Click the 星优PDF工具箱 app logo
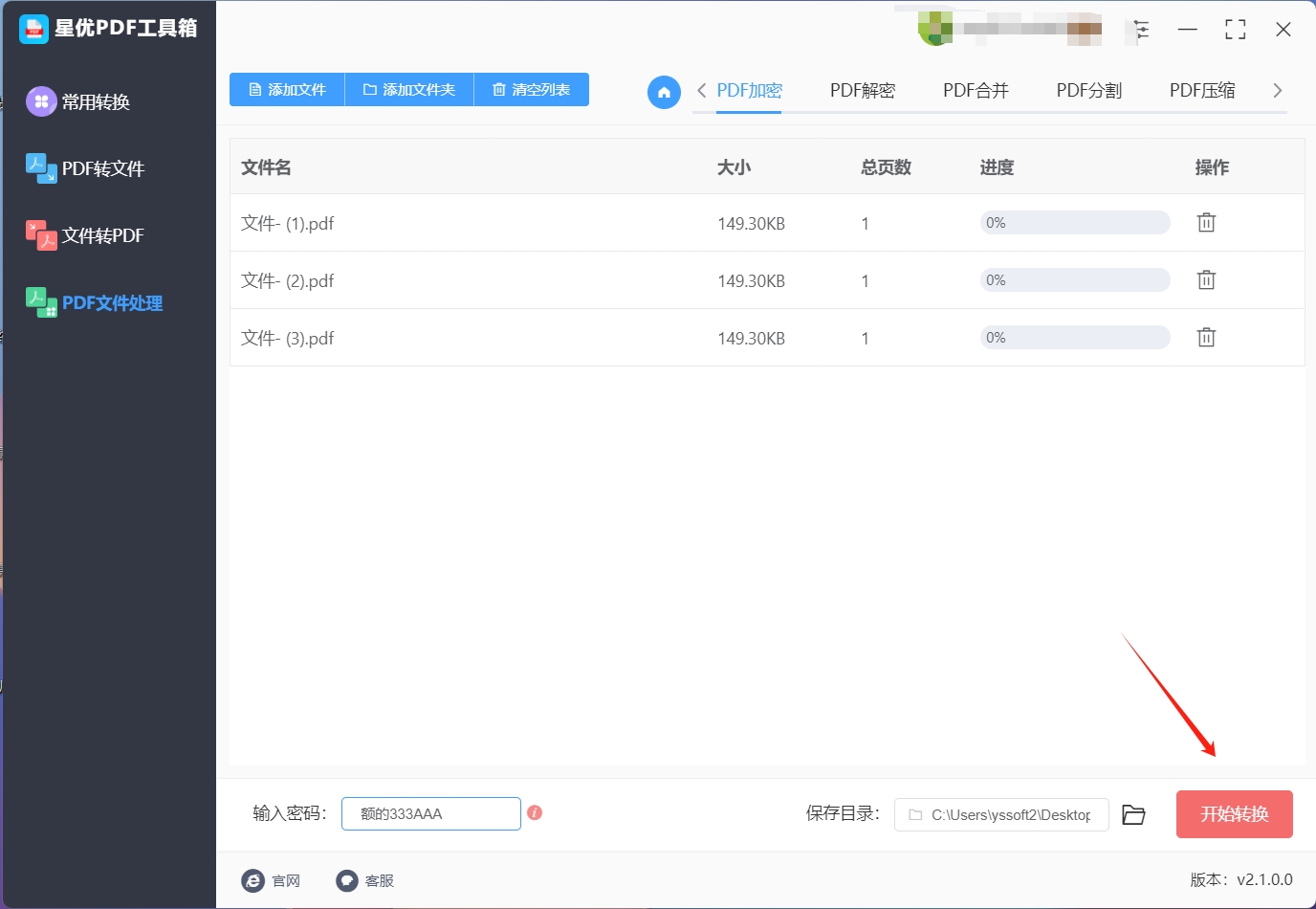Screen dimensions: 1316x909 (x=33, y=29)
